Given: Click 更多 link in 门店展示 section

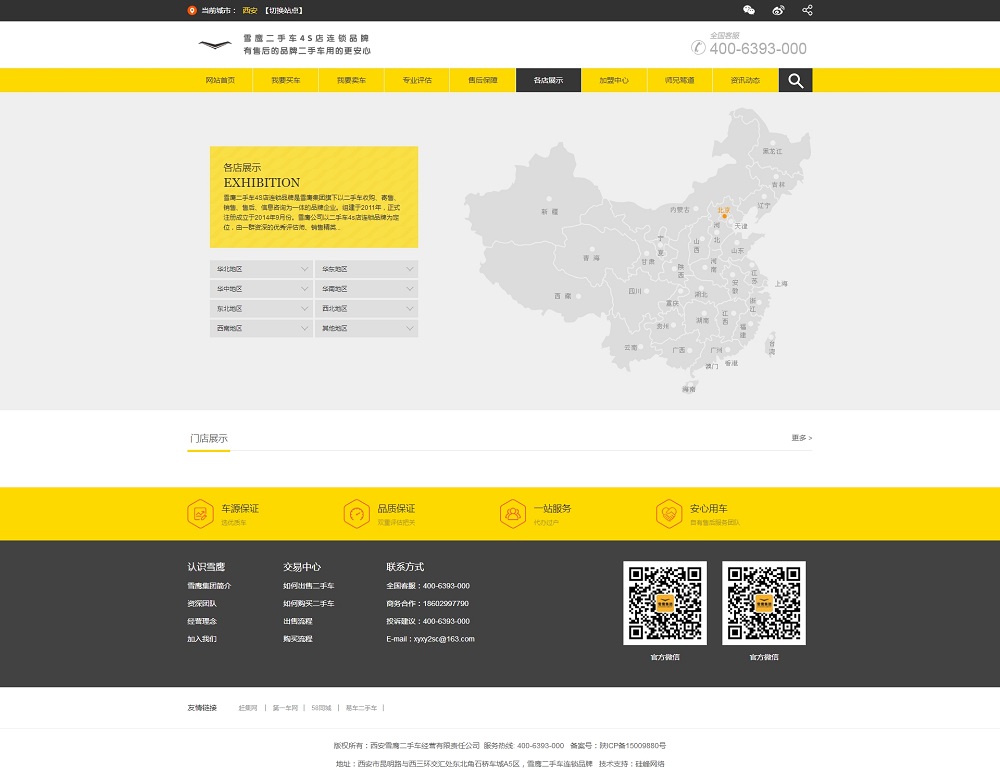Looking at the screenshot, I should pos(801,438).
